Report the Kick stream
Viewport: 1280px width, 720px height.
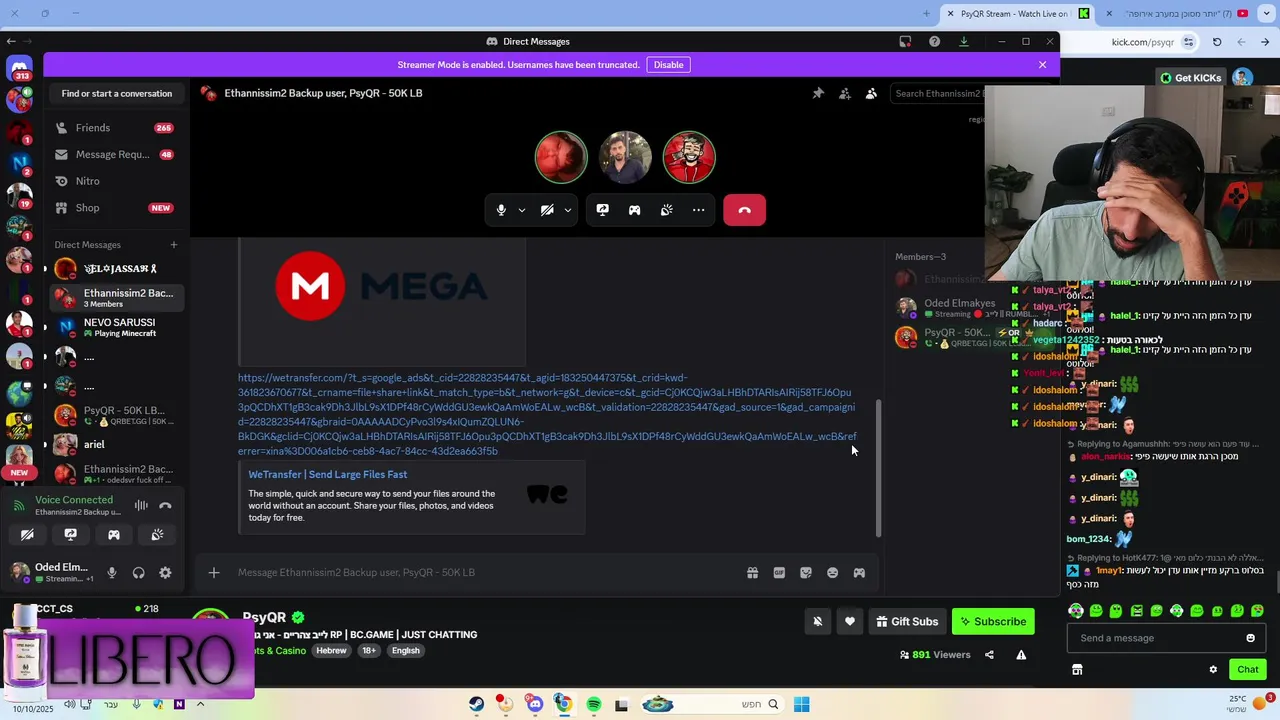[x=1021, y=655]
